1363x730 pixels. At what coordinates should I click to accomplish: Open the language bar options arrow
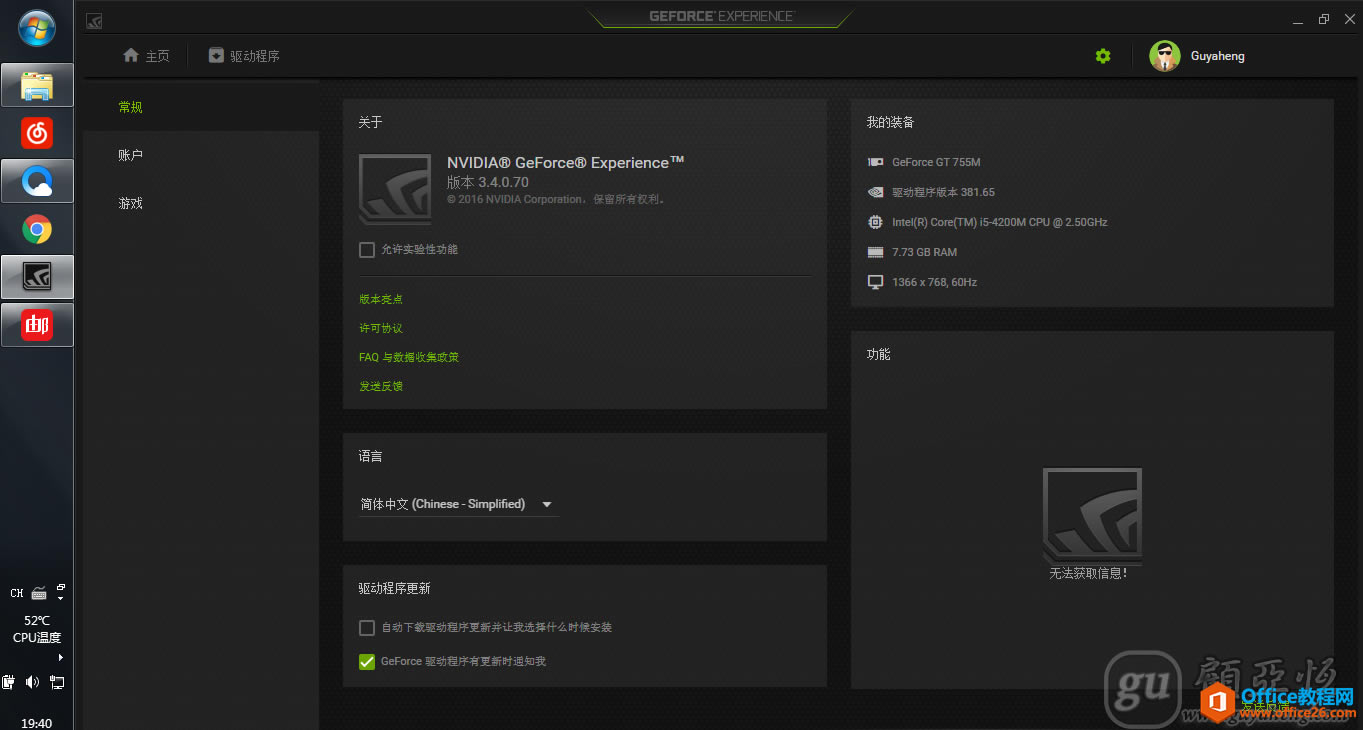click(x=61, y=597)
